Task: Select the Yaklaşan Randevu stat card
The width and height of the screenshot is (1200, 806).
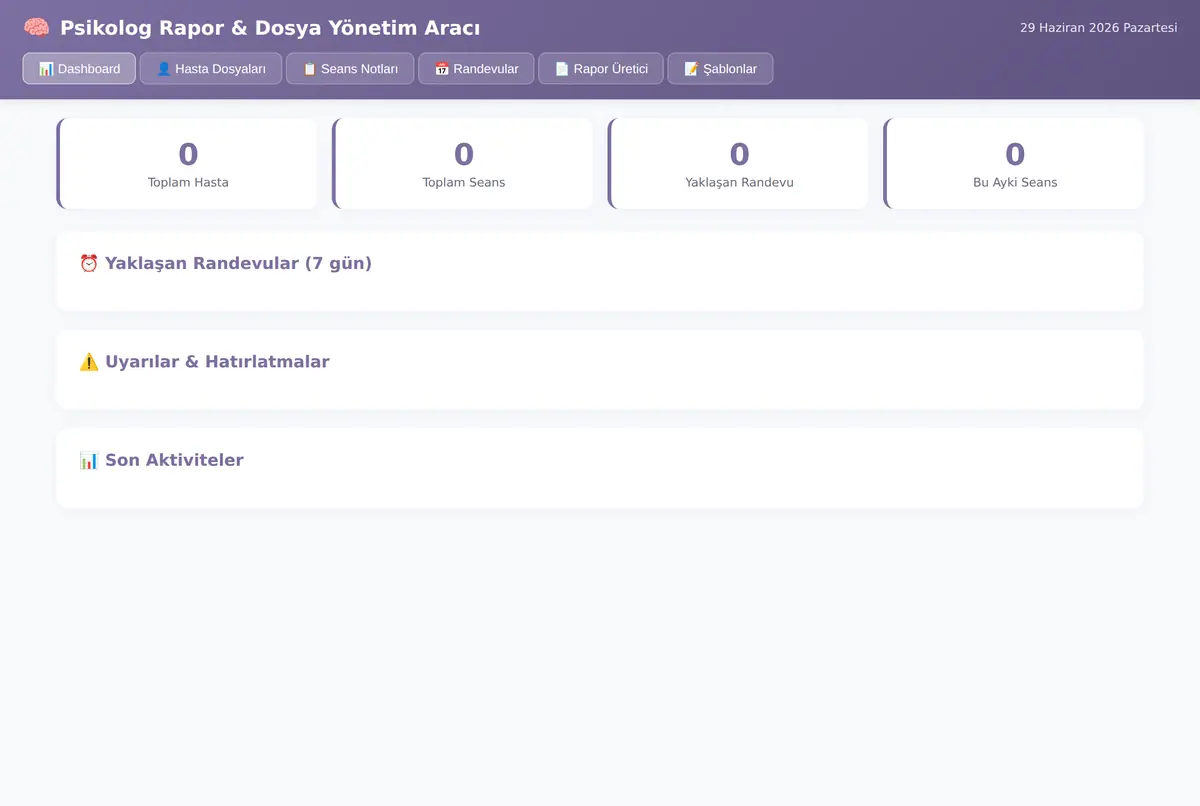Action: coord(738,163)
